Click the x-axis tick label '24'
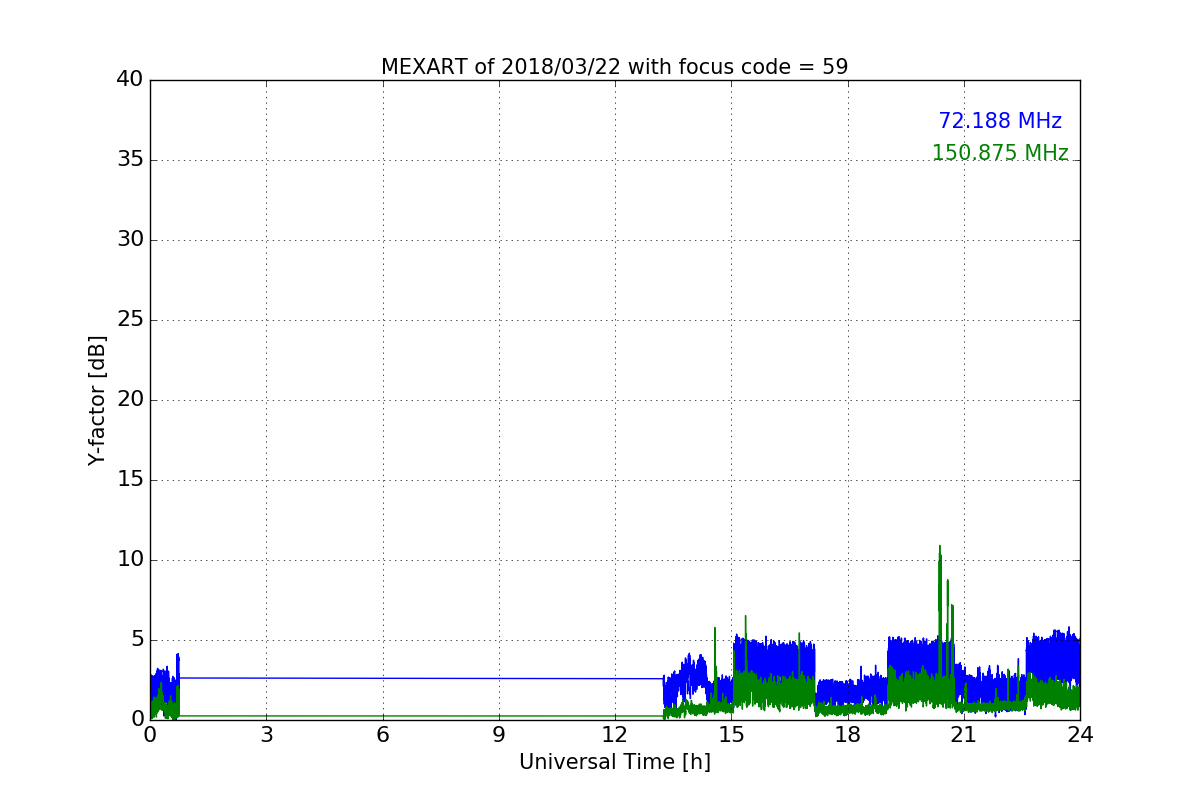Viewport: 1200px width, 800px height. tap(1079, 735)
